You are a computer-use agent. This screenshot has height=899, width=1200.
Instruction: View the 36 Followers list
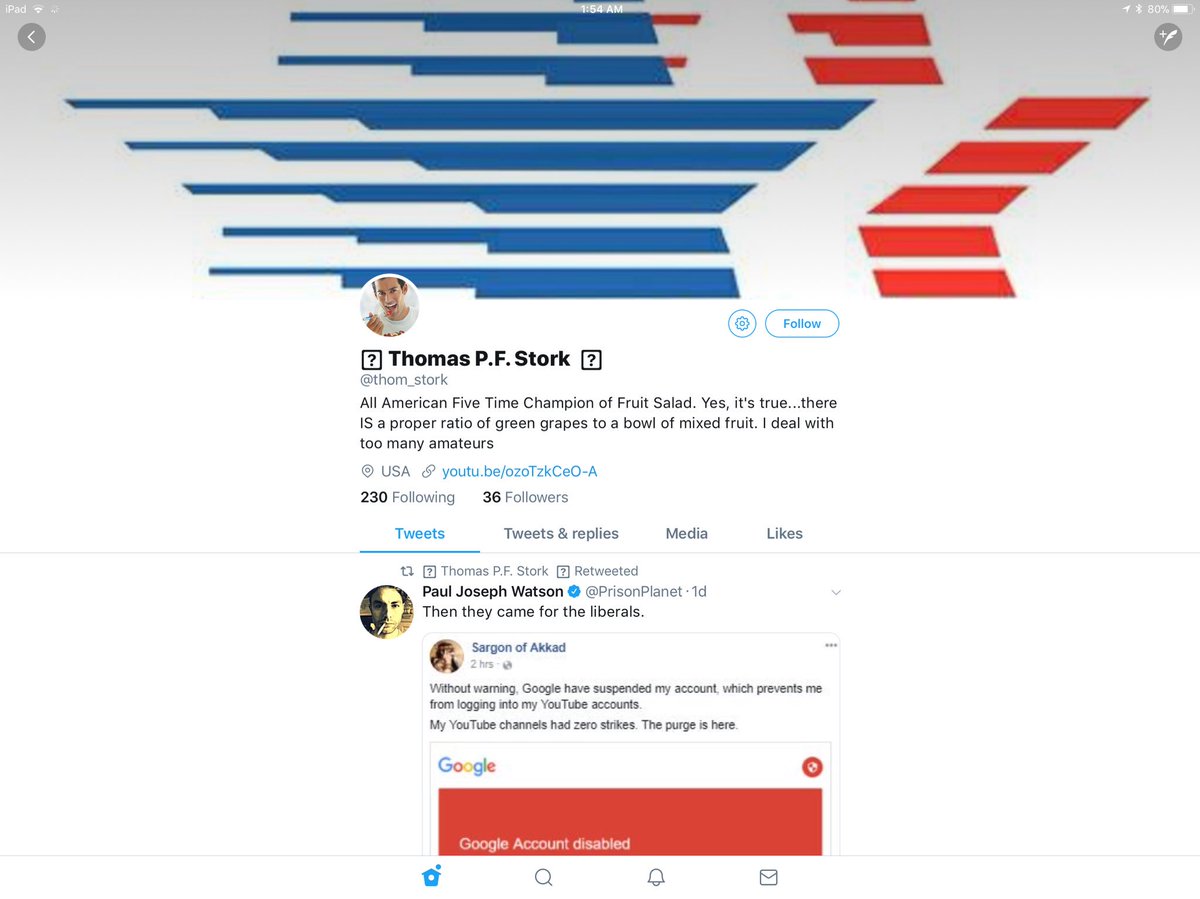pos(525,497)
